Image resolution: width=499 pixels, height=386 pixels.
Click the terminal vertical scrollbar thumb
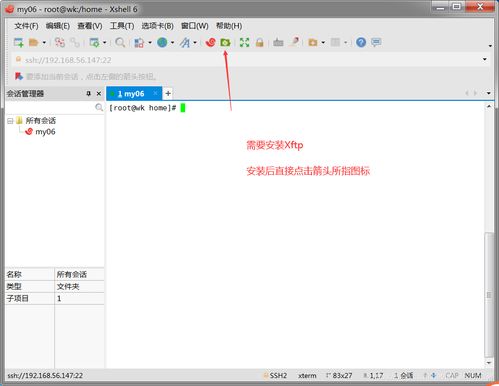[489, 295]
